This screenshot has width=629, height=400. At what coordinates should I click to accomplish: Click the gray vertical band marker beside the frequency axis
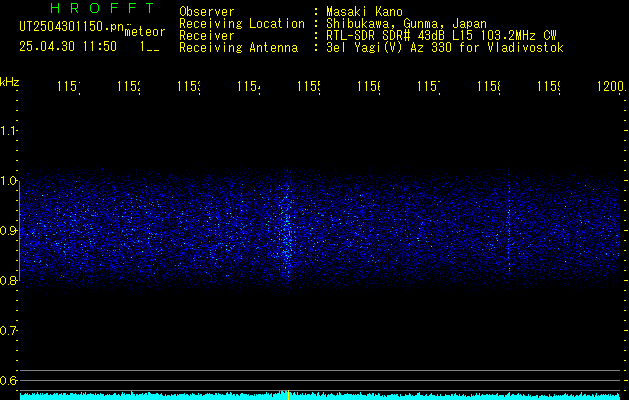coord(20,231)
